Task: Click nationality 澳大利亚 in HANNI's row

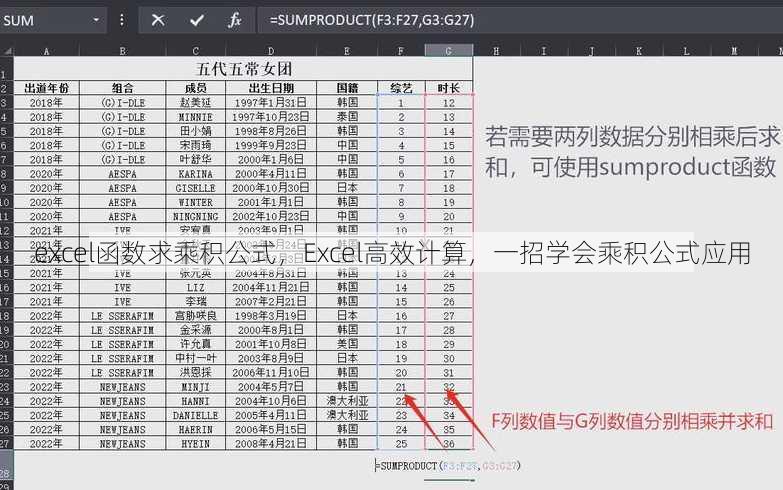Action: [347, 401]
